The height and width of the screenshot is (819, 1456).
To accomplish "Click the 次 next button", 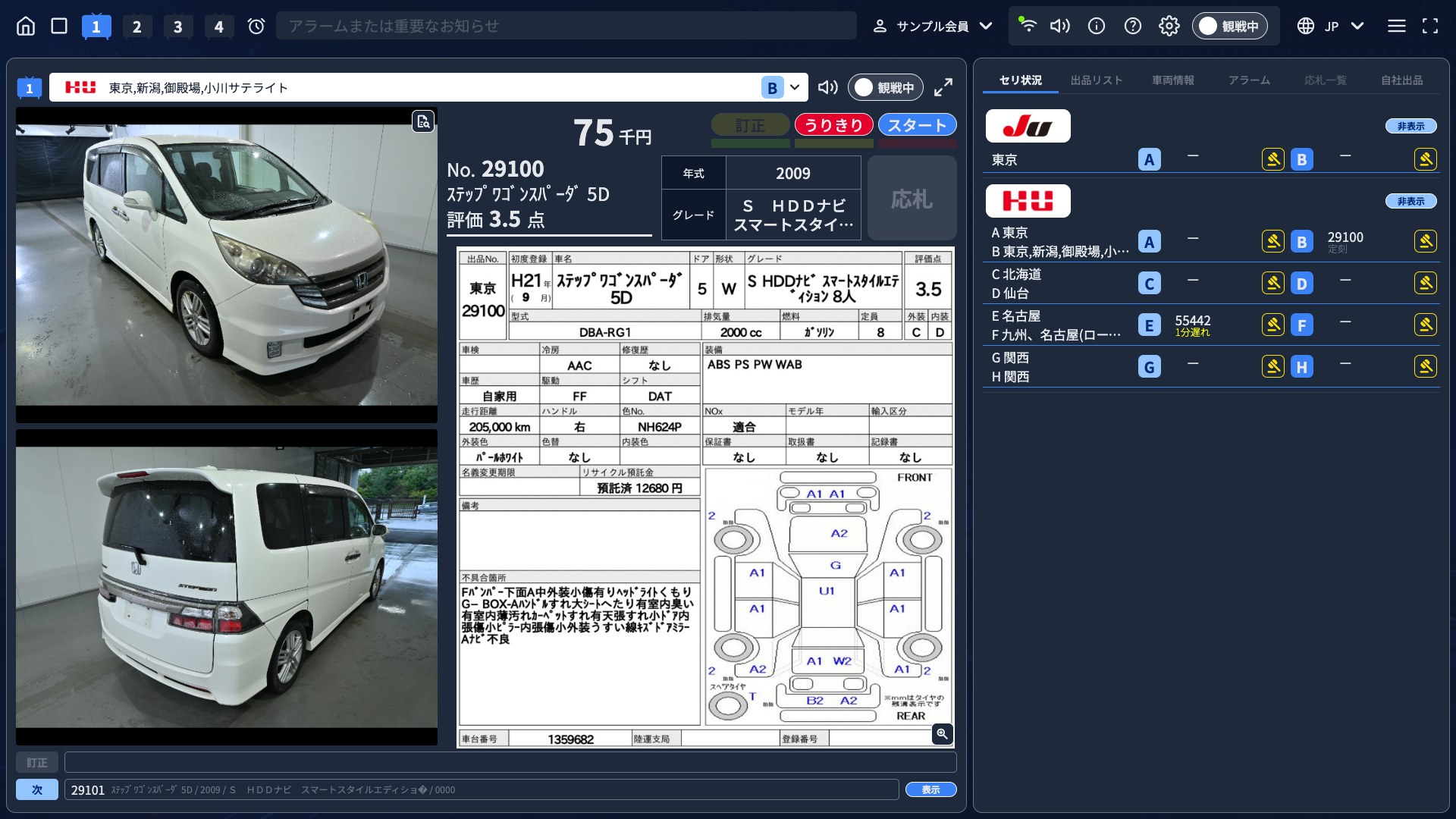I will tap(37, 789).
